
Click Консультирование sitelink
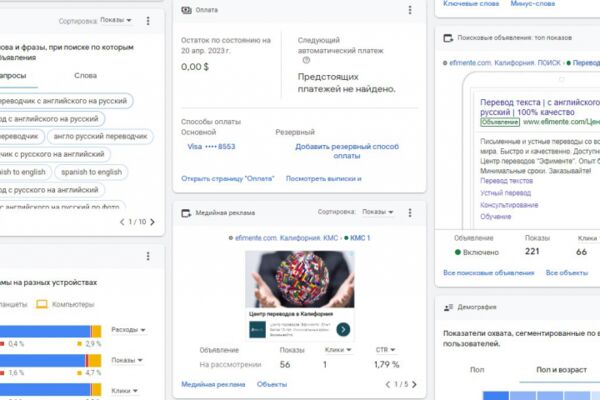tap(509, 205)
